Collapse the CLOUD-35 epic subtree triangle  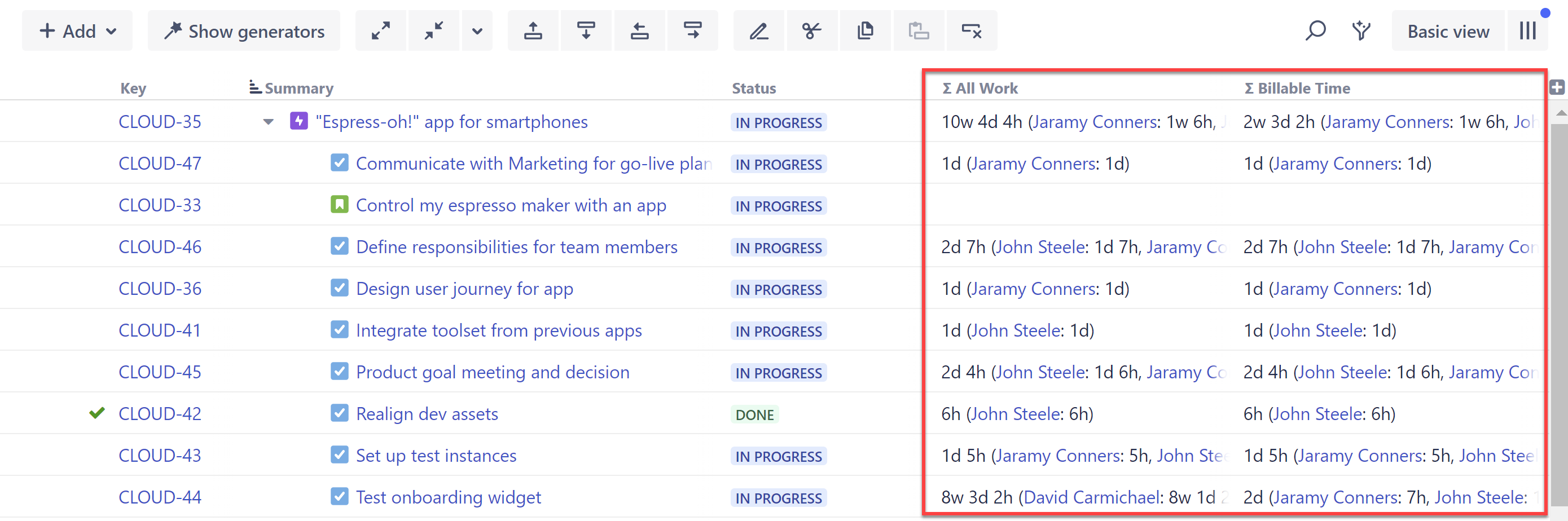[x=268, y=122]
